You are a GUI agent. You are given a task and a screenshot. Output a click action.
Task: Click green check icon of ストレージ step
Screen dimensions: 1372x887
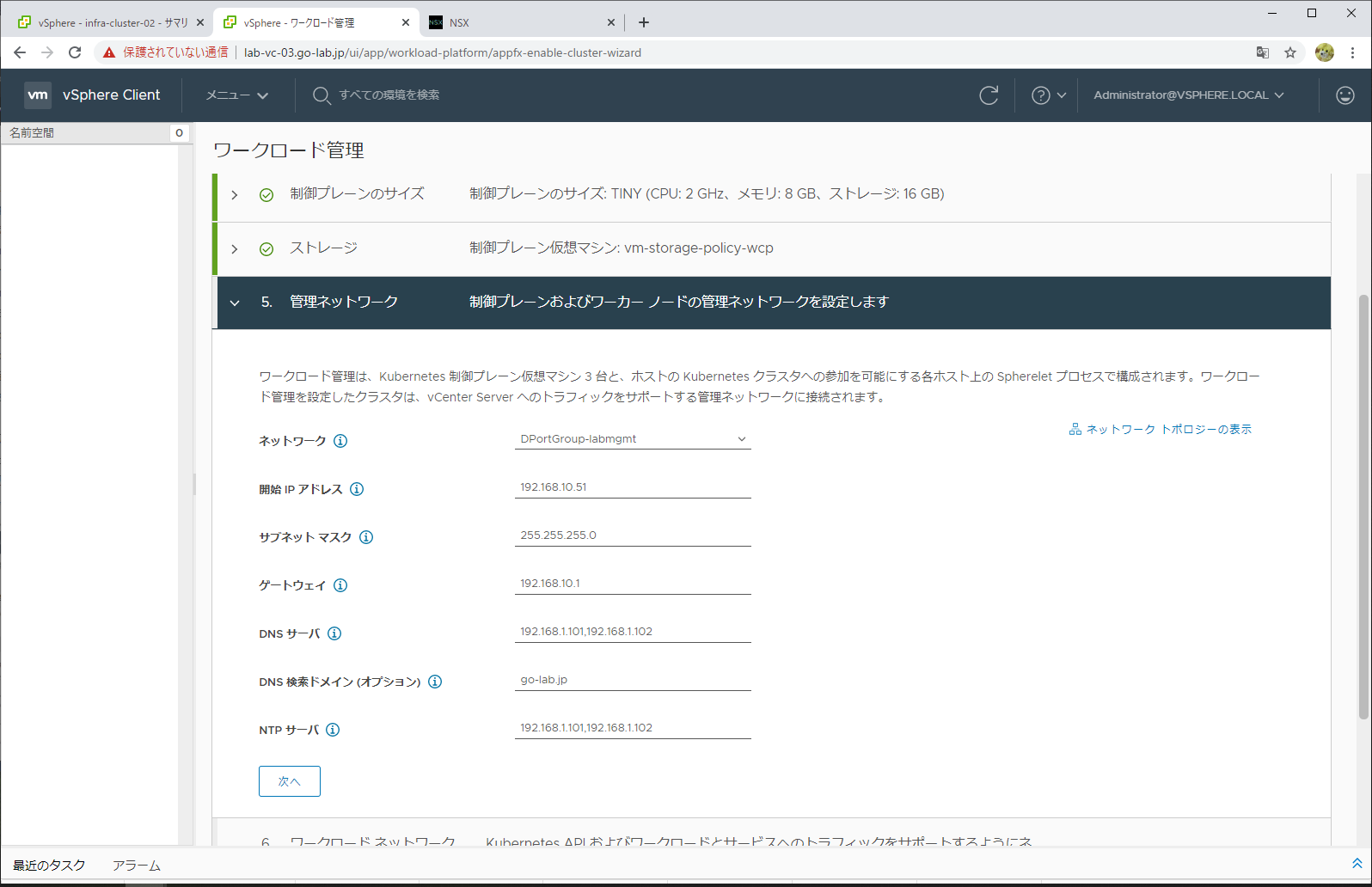pos(266,249)
